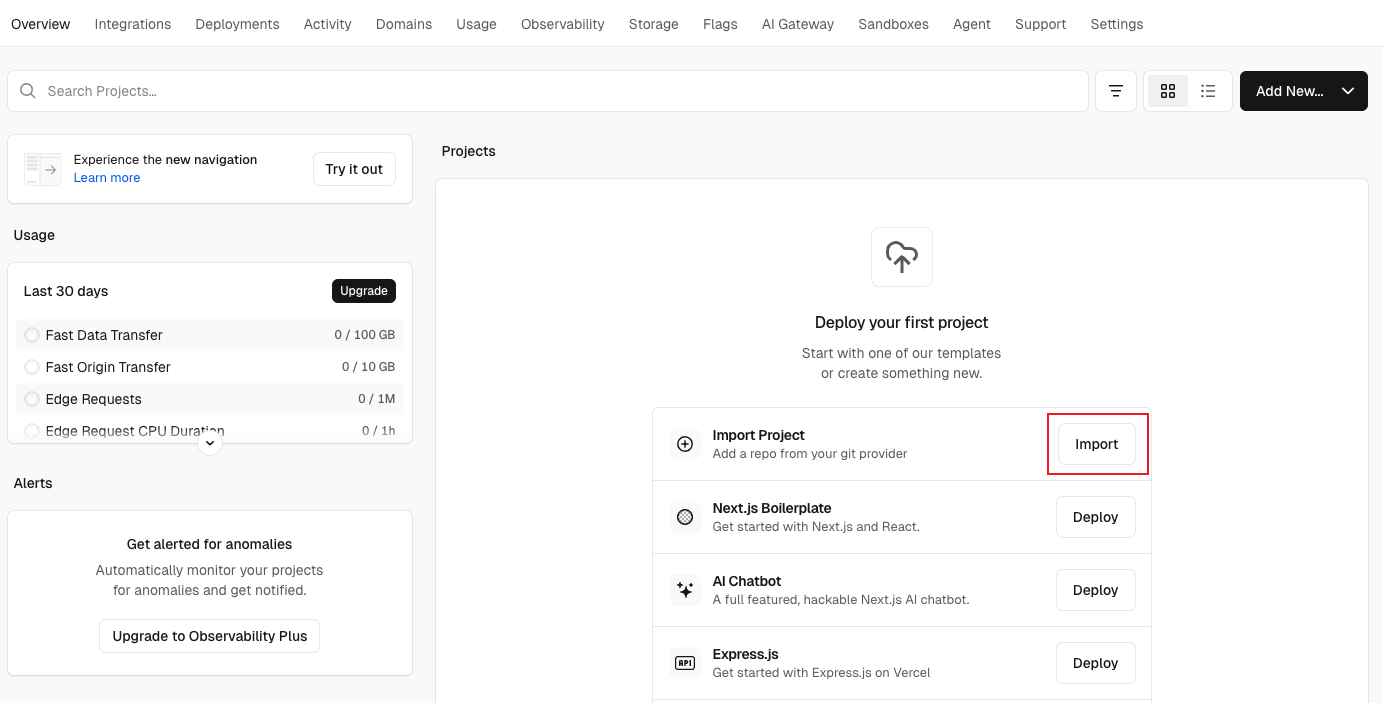Switch to grid view layout
The image size is (1383, 703).
point(1167,91)
